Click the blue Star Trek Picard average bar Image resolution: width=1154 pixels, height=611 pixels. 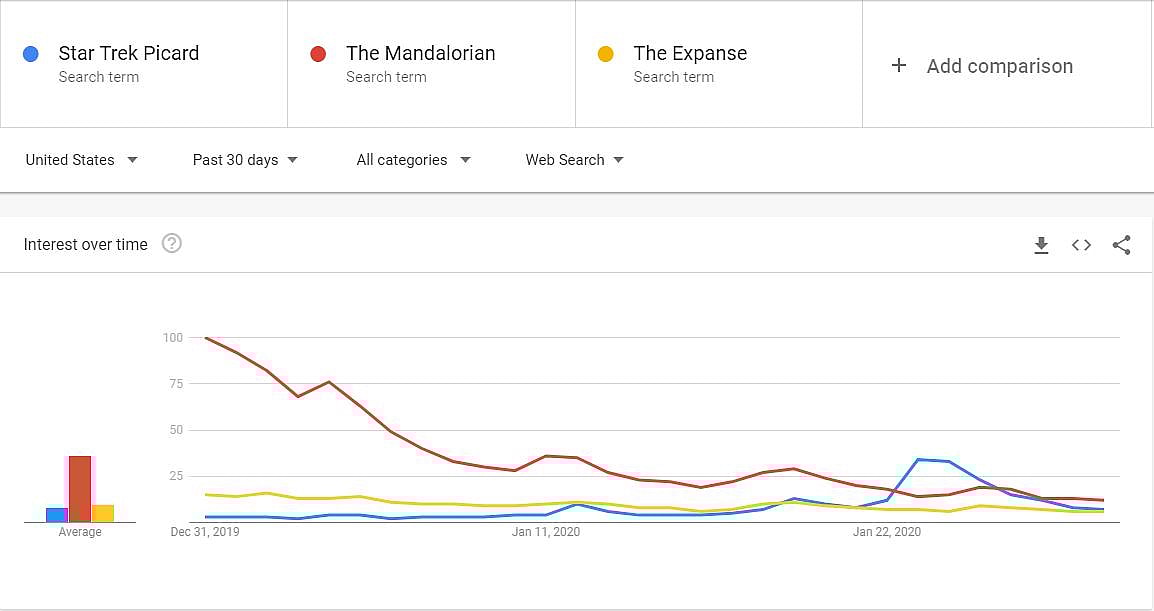56,515
